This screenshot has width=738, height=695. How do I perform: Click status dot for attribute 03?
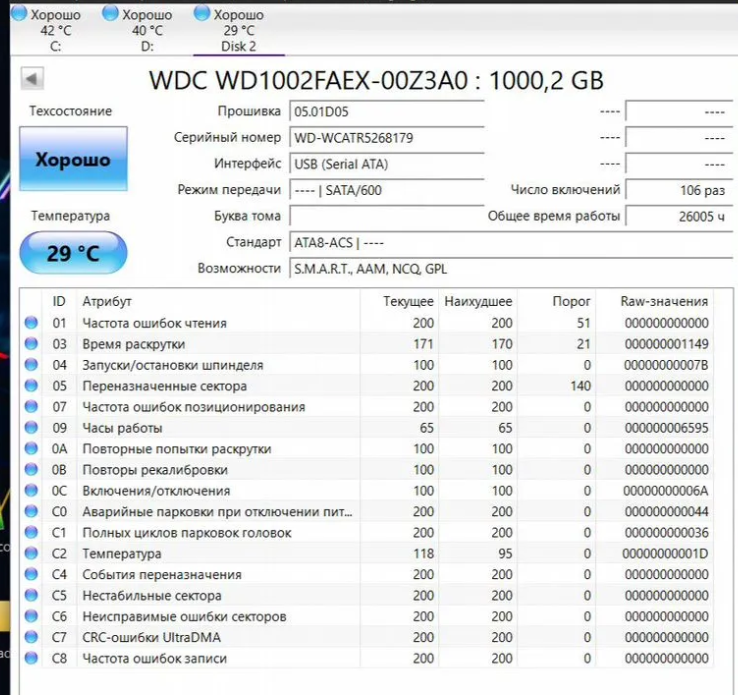point(31,344)
